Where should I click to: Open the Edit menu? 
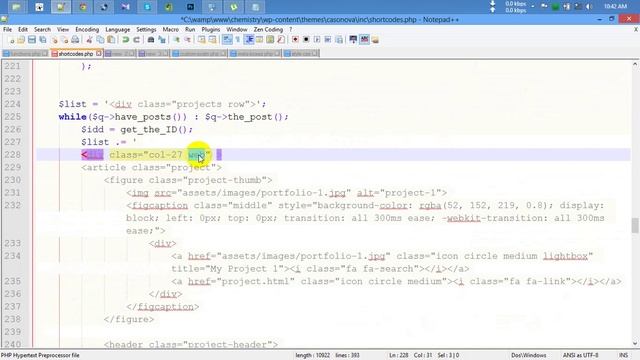point(23,29)
